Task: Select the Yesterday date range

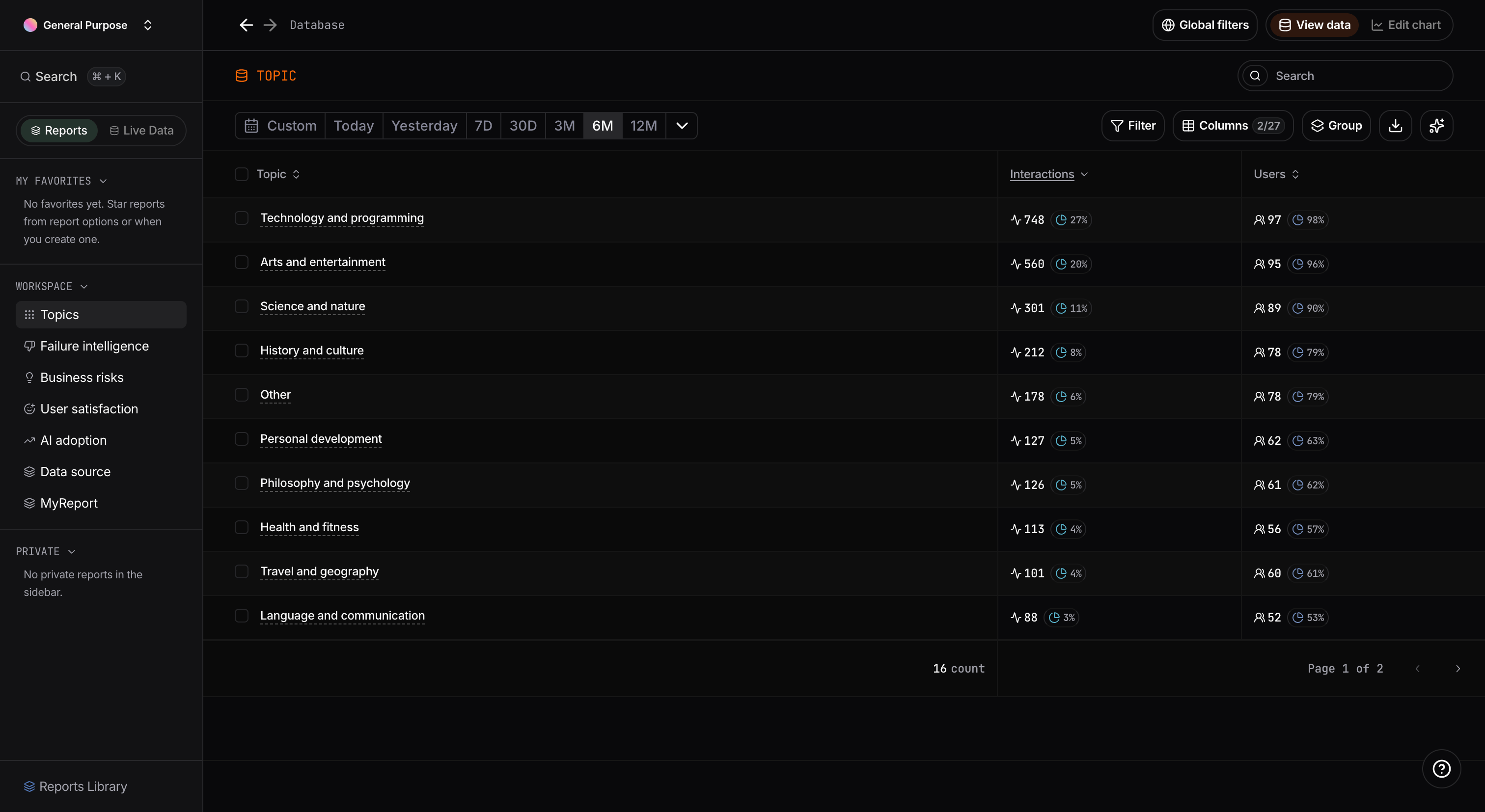Action: (424, 126)
